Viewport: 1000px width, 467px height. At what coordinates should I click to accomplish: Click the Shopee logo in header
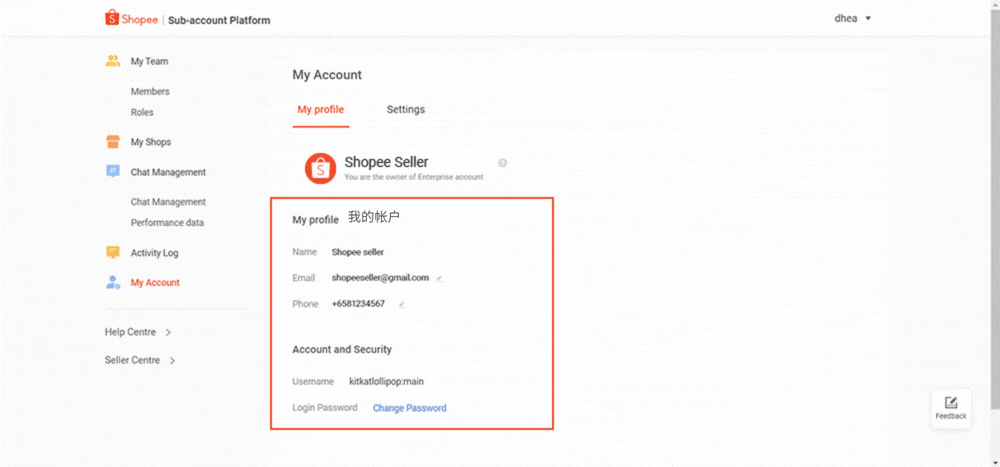coord(131,19)
